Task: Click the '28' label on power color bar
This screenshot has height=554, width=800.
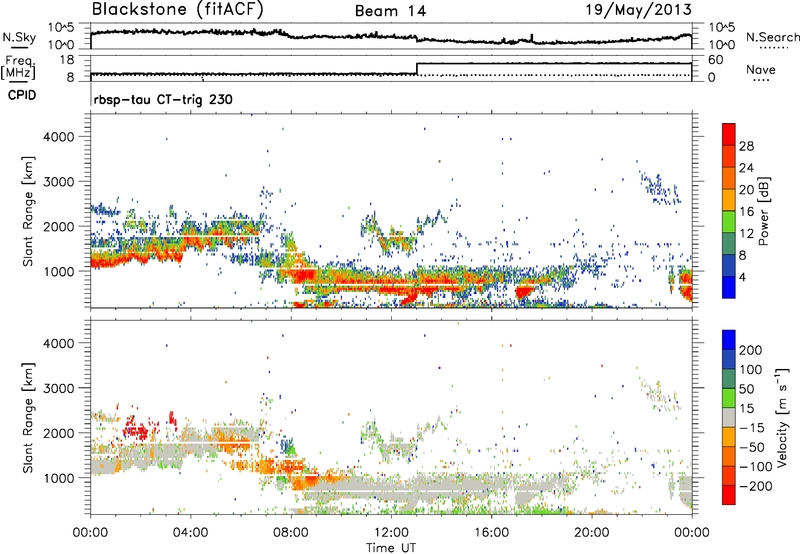Action: point(746,146)
